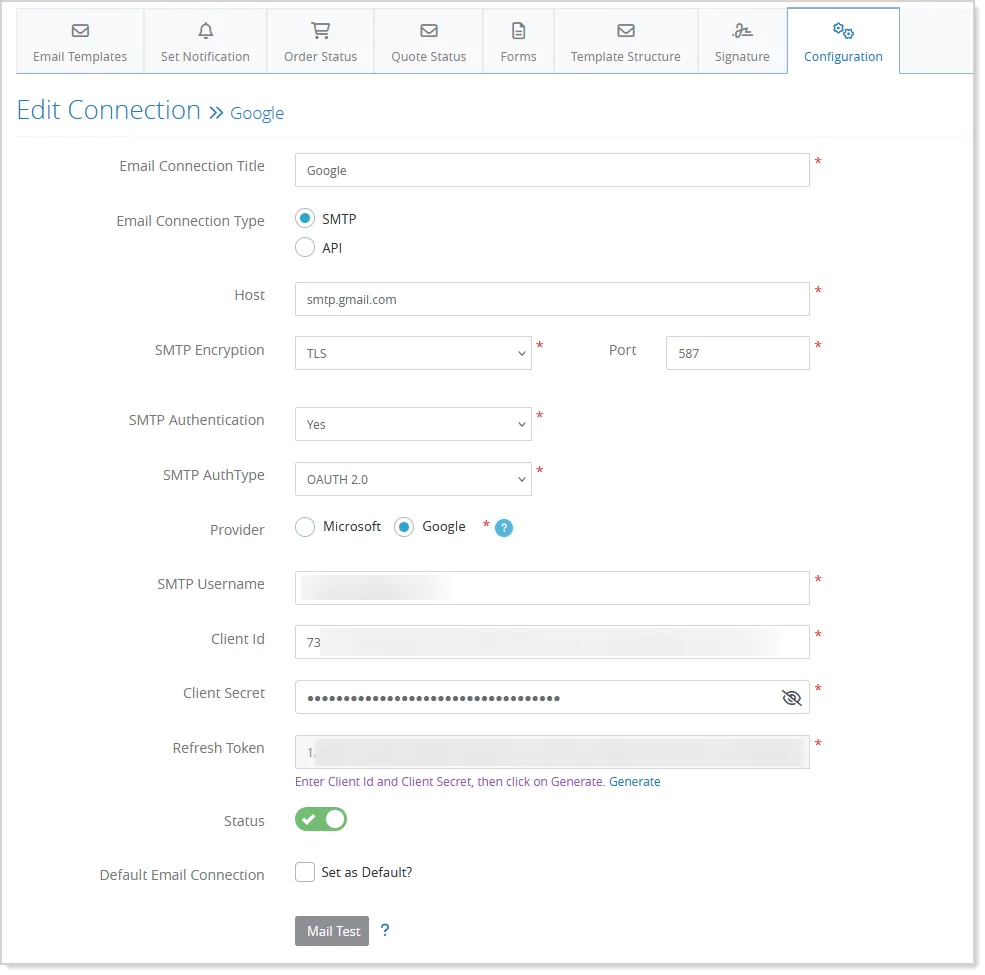Click the Mail Test button
The image size is (985, 975).
(332, 931)
